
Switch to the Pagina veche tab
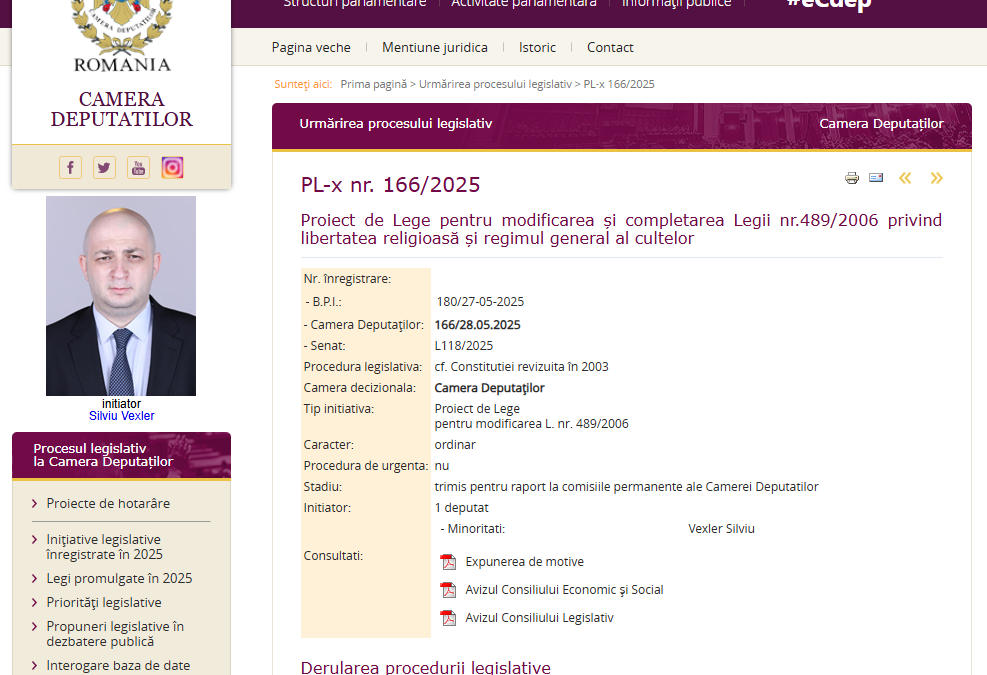point(311,47)
